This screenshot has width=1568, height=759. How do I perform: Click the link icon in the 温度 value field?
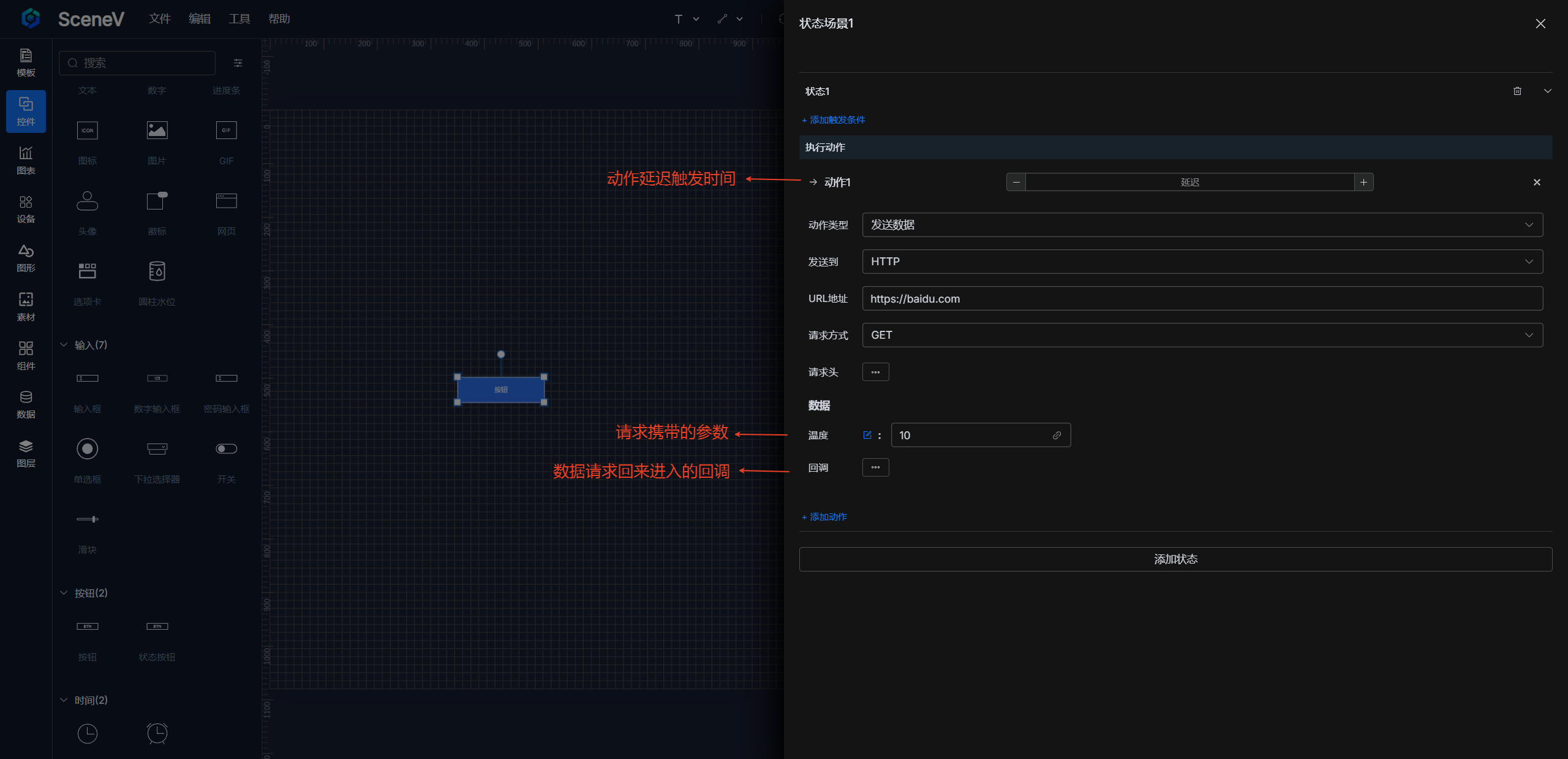pyautogui.click(x=1057, y=435)
